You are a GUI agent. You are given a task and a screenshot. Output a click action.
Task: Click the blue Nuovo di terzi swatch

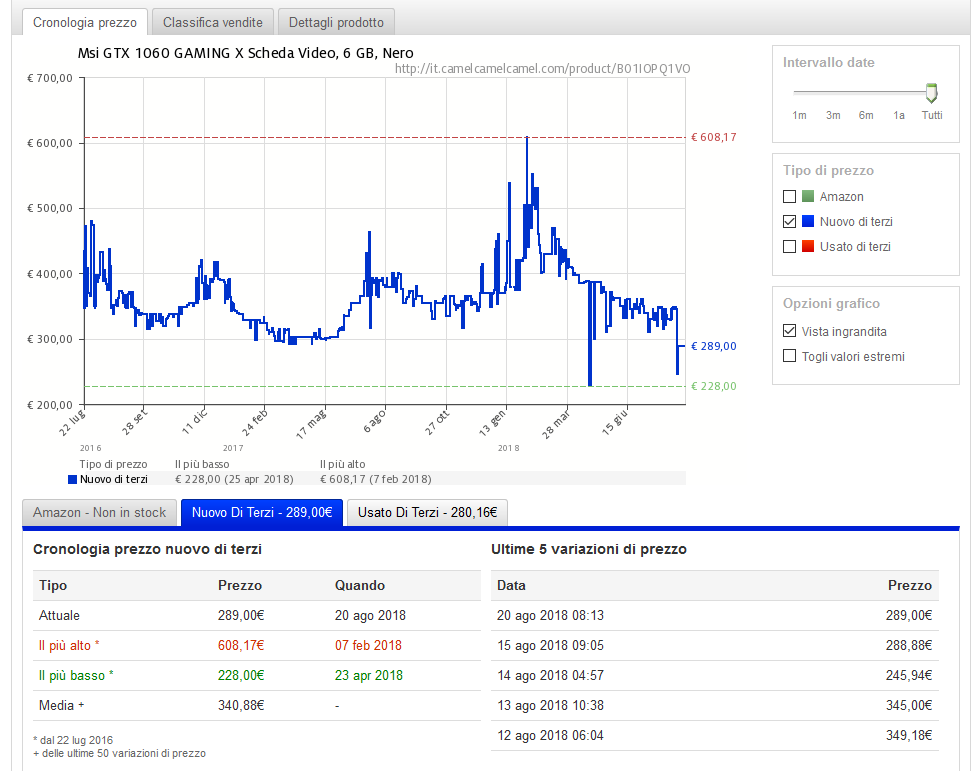tap(808, 222)
